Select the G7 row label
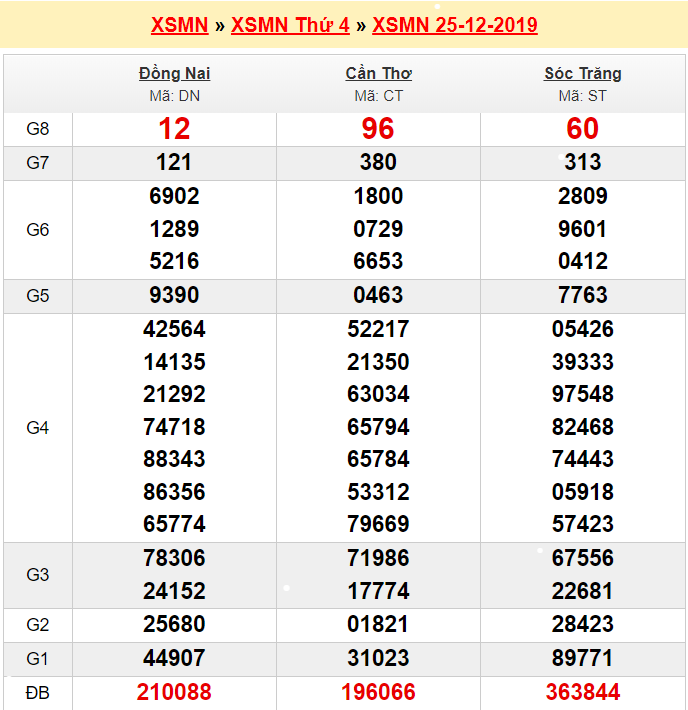The image size is (688, 710). 38,163
